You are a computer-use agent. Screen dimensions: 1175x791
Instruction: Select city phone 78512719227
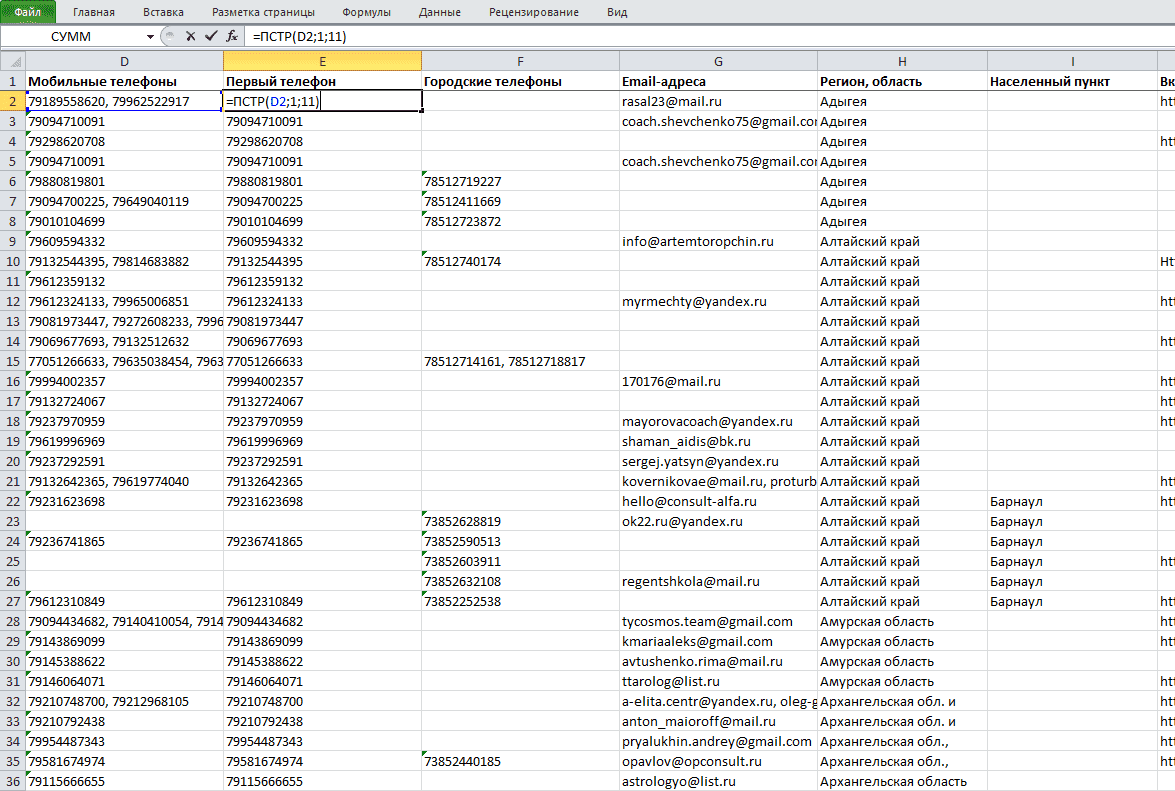(520, 181)
